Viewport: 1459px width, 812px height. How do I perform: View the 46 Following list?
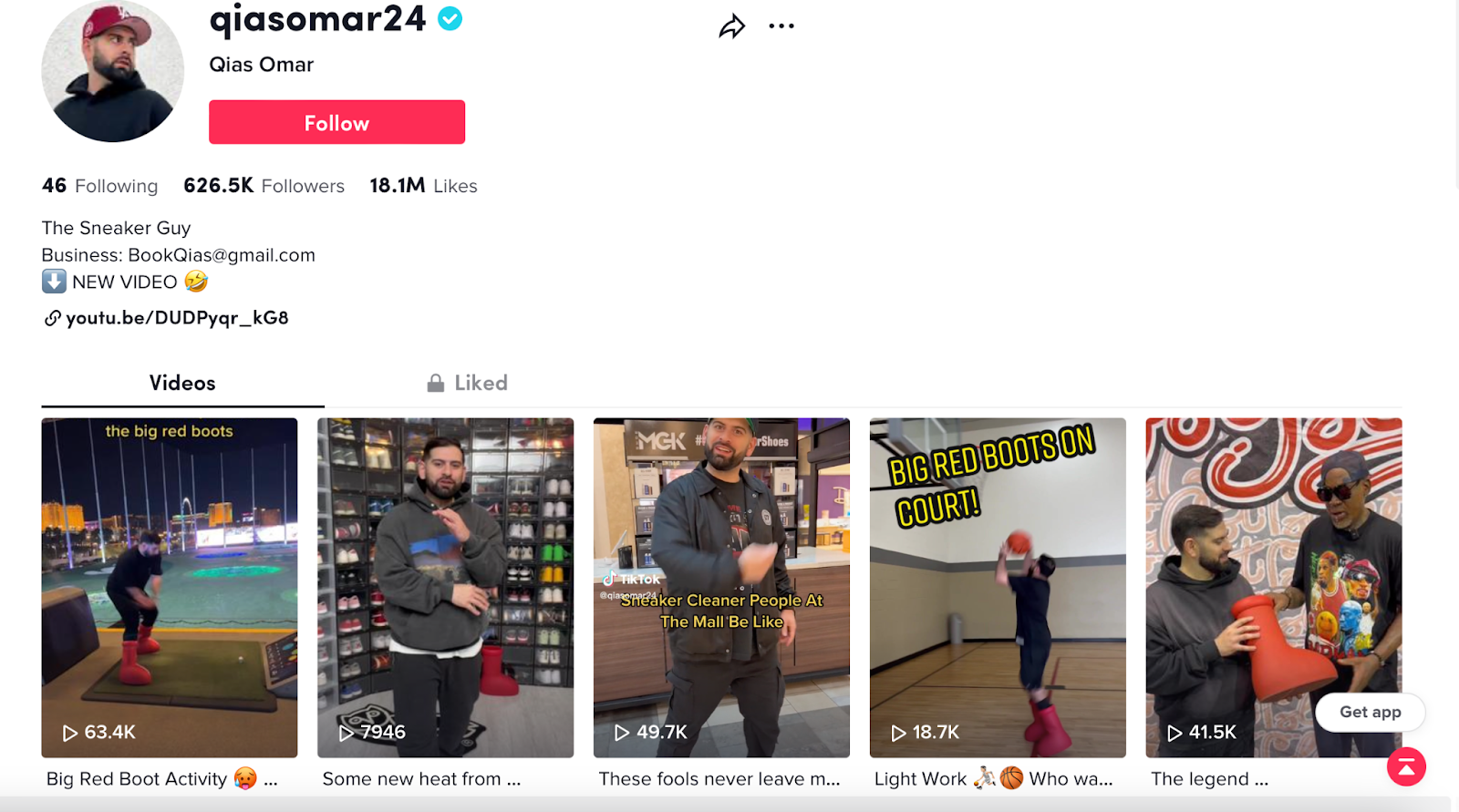click(x=99, y=186)
